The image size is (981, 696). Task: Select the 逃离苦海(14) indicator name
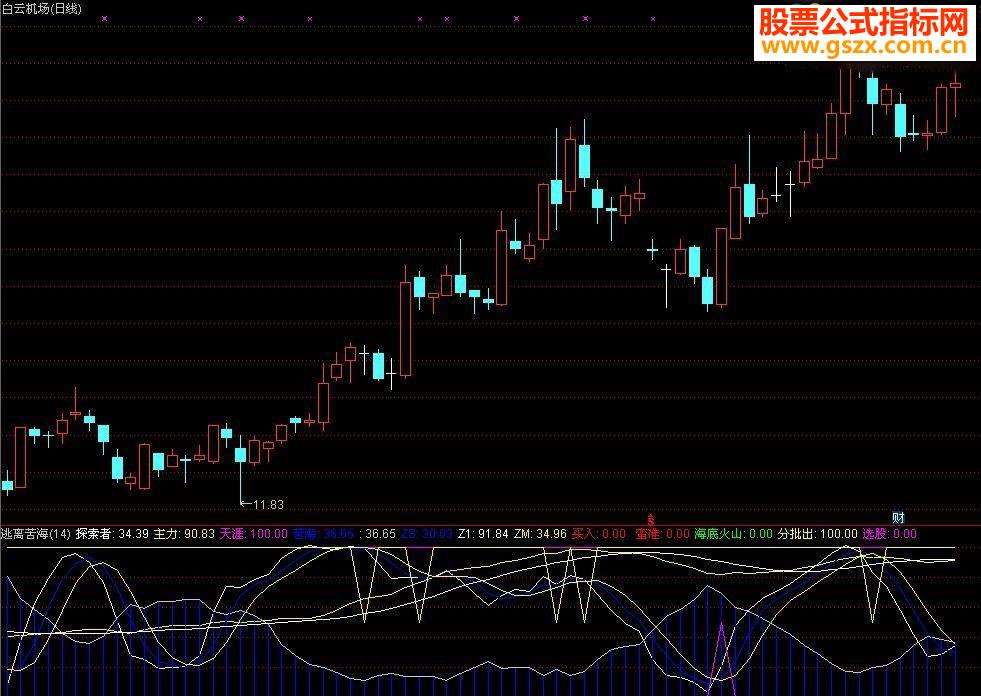pos(36,534)
